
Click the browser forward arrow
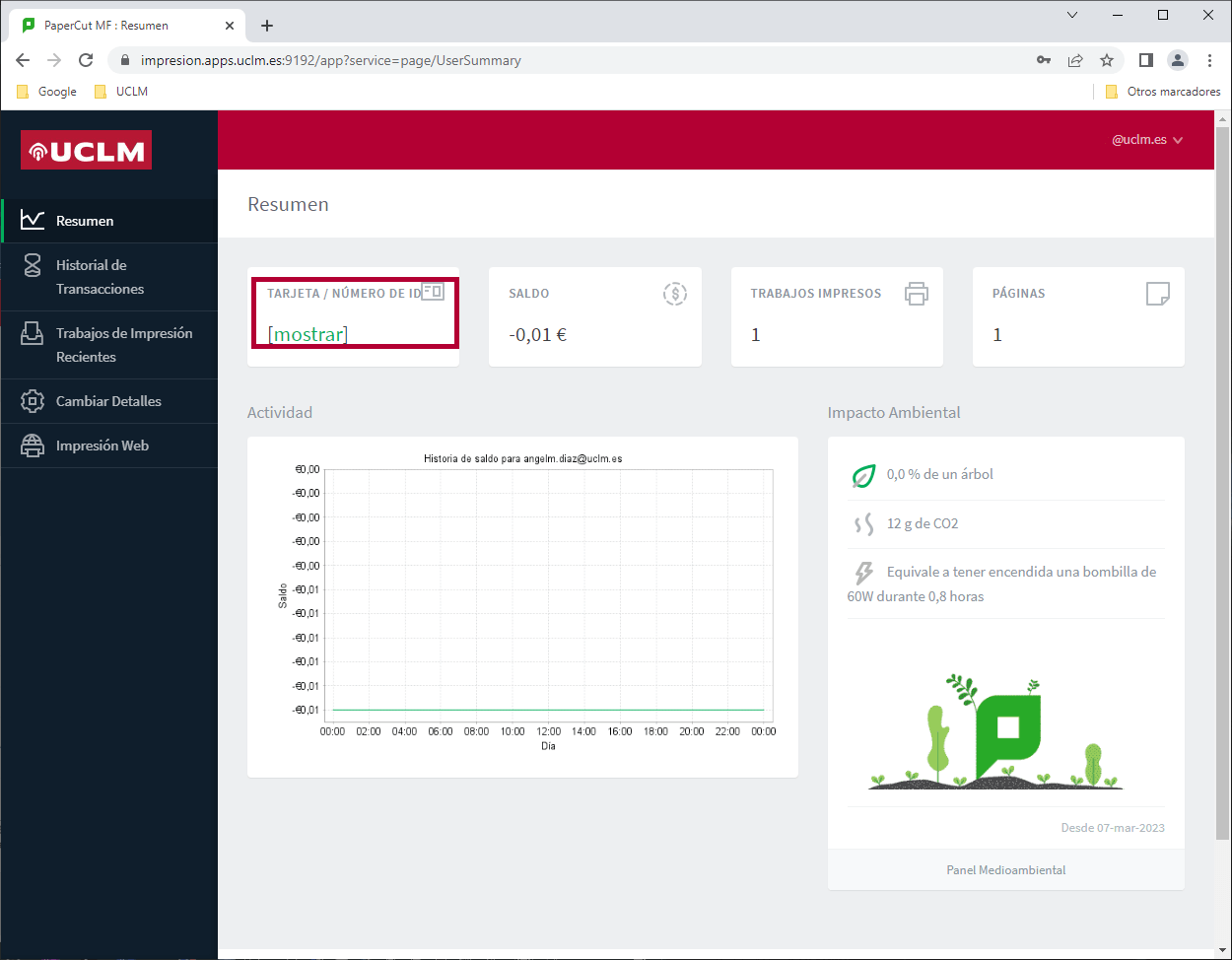[54, 60]
